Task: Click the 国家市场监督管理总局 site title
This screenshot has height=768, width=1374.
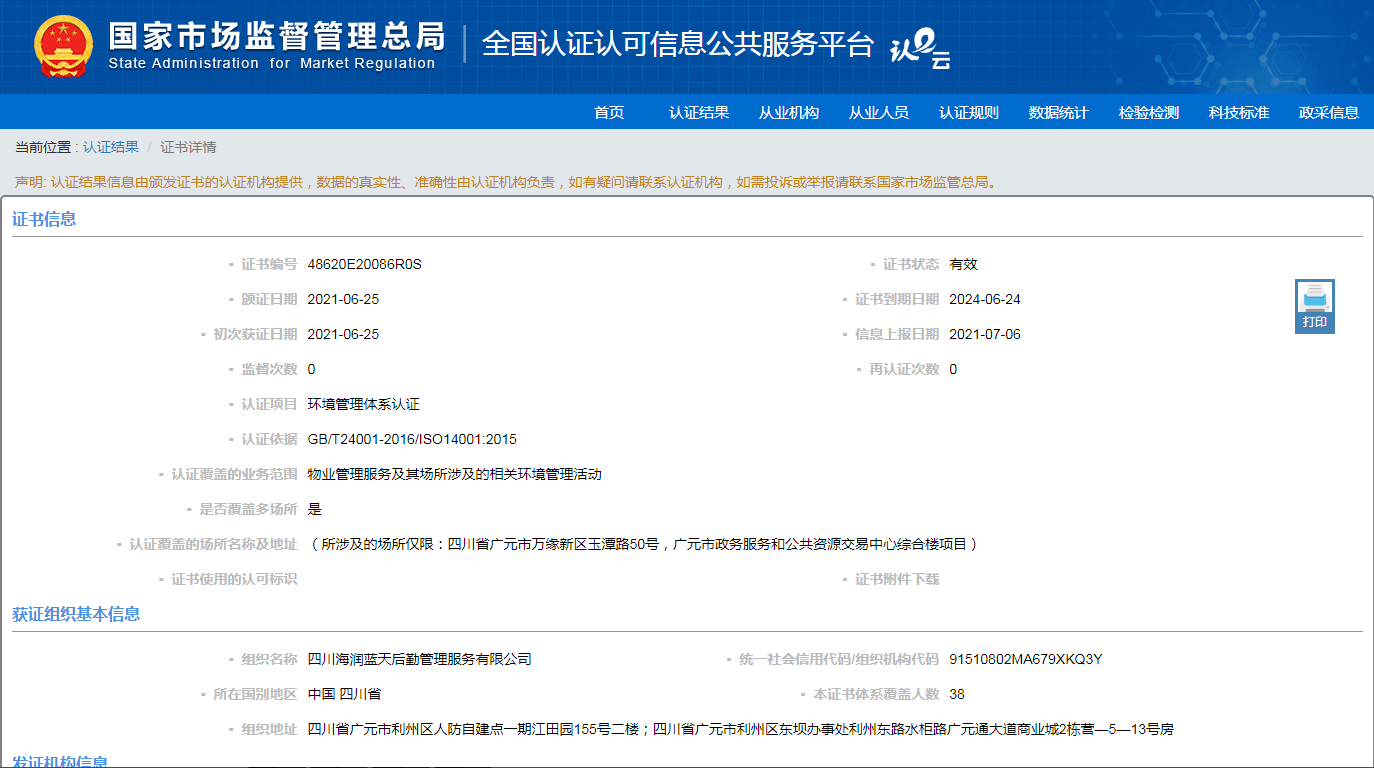Action: [276, 37]
